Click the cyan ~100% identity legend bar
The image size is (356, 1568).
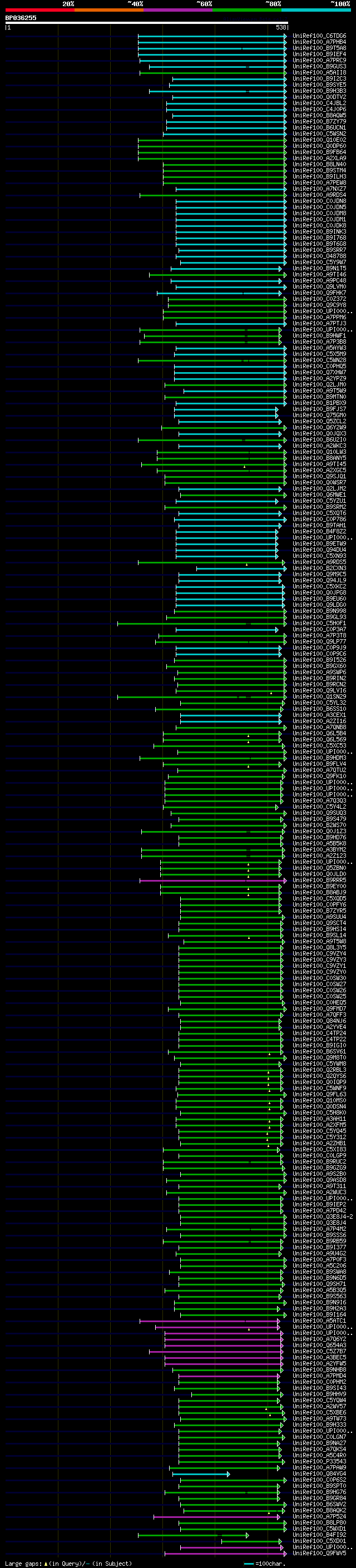click(x=317, y=10)
